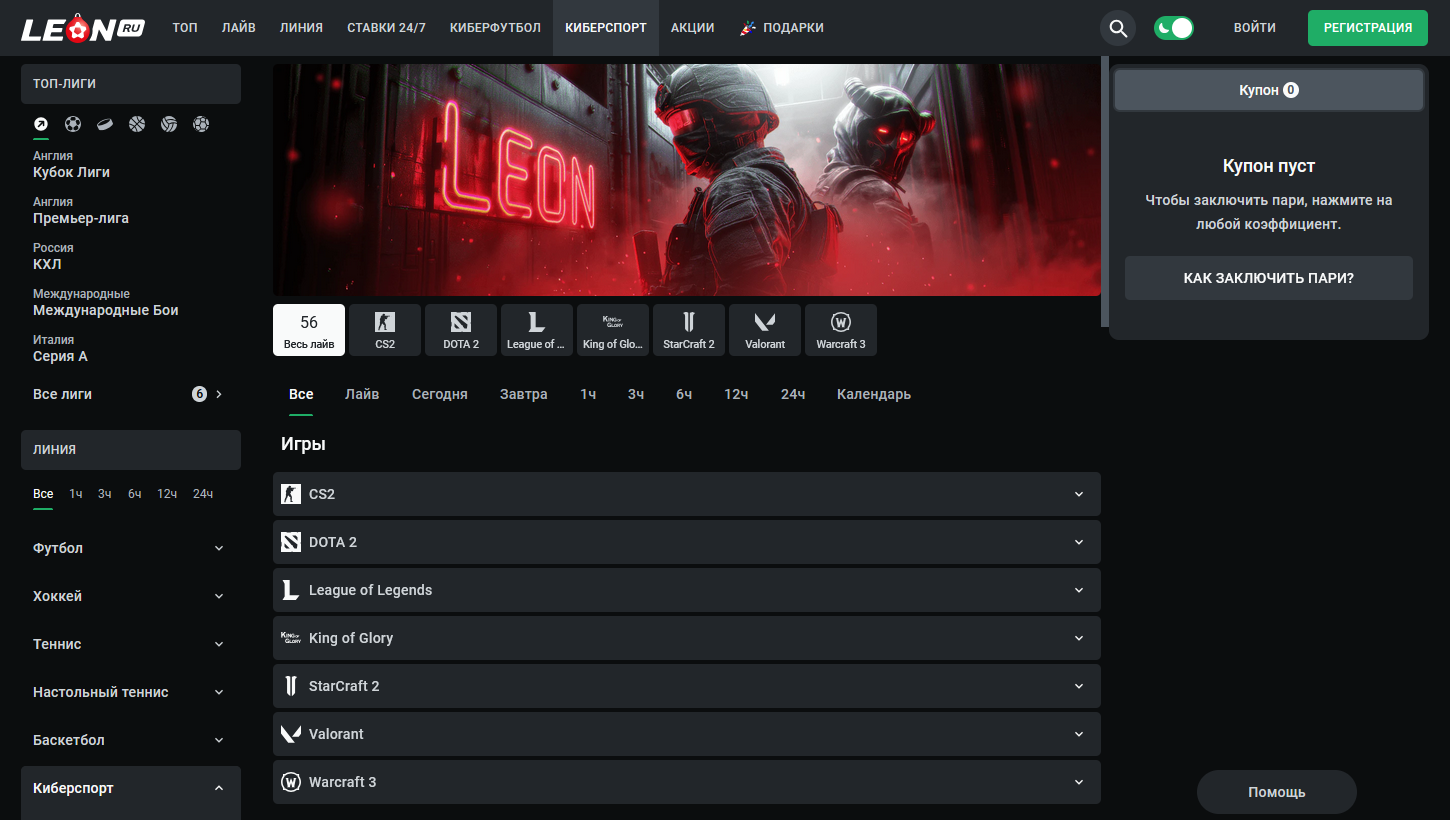Screen dimensions: 1450x820
Task: Open the League of Legends tile below banner
Action: pyautogui.click(x=537, y=330)
